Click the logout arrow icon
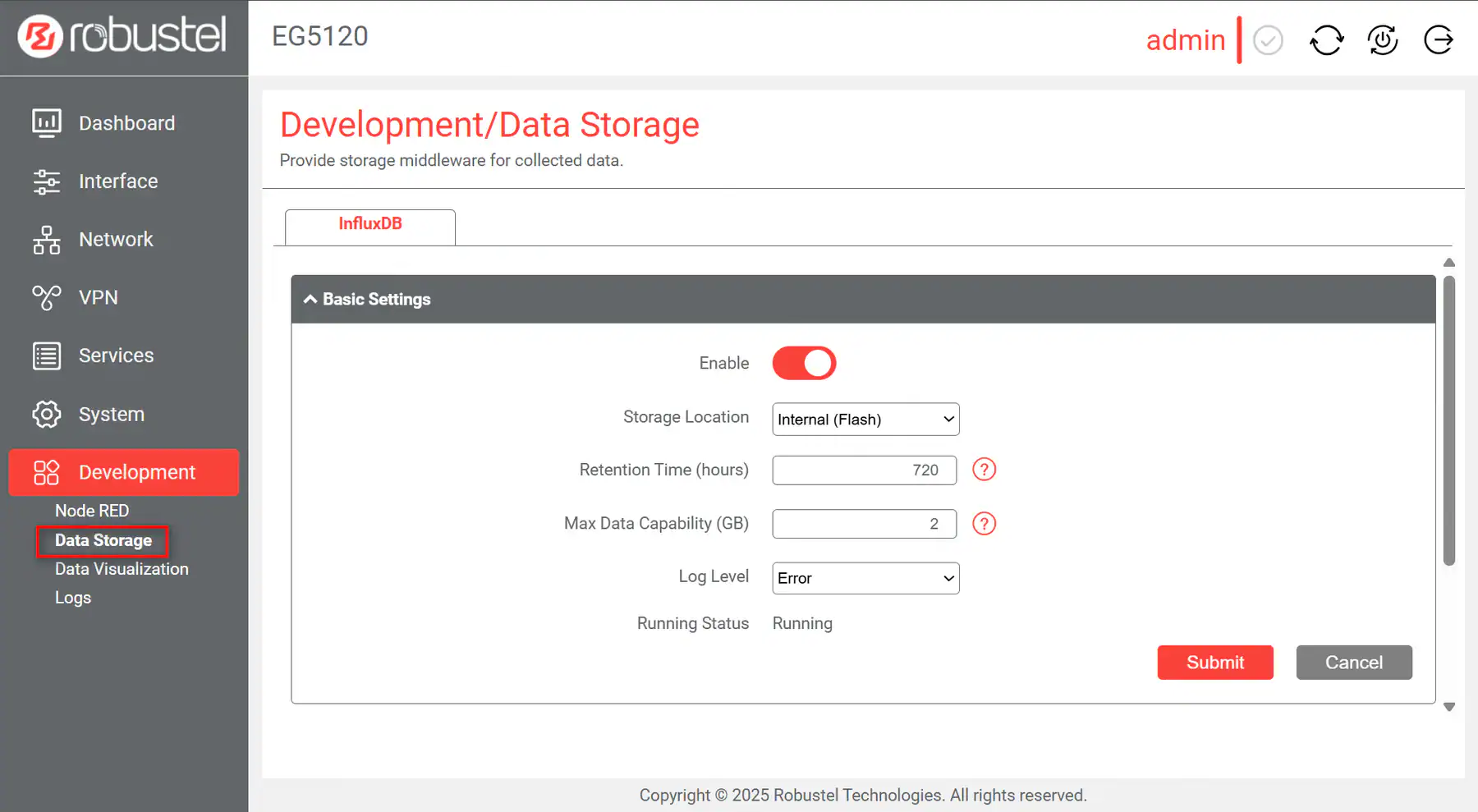 coord(1439,39)
